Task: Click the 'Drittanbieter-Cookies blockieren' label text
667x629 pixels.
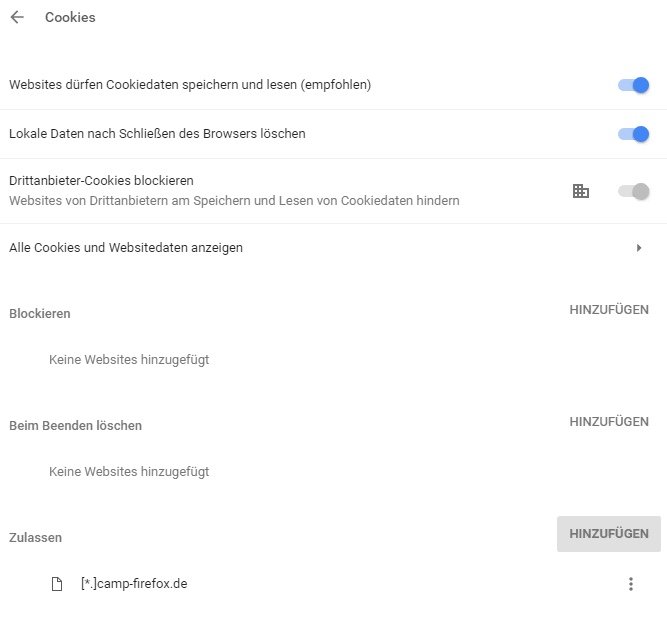Action: click(101, 181)
